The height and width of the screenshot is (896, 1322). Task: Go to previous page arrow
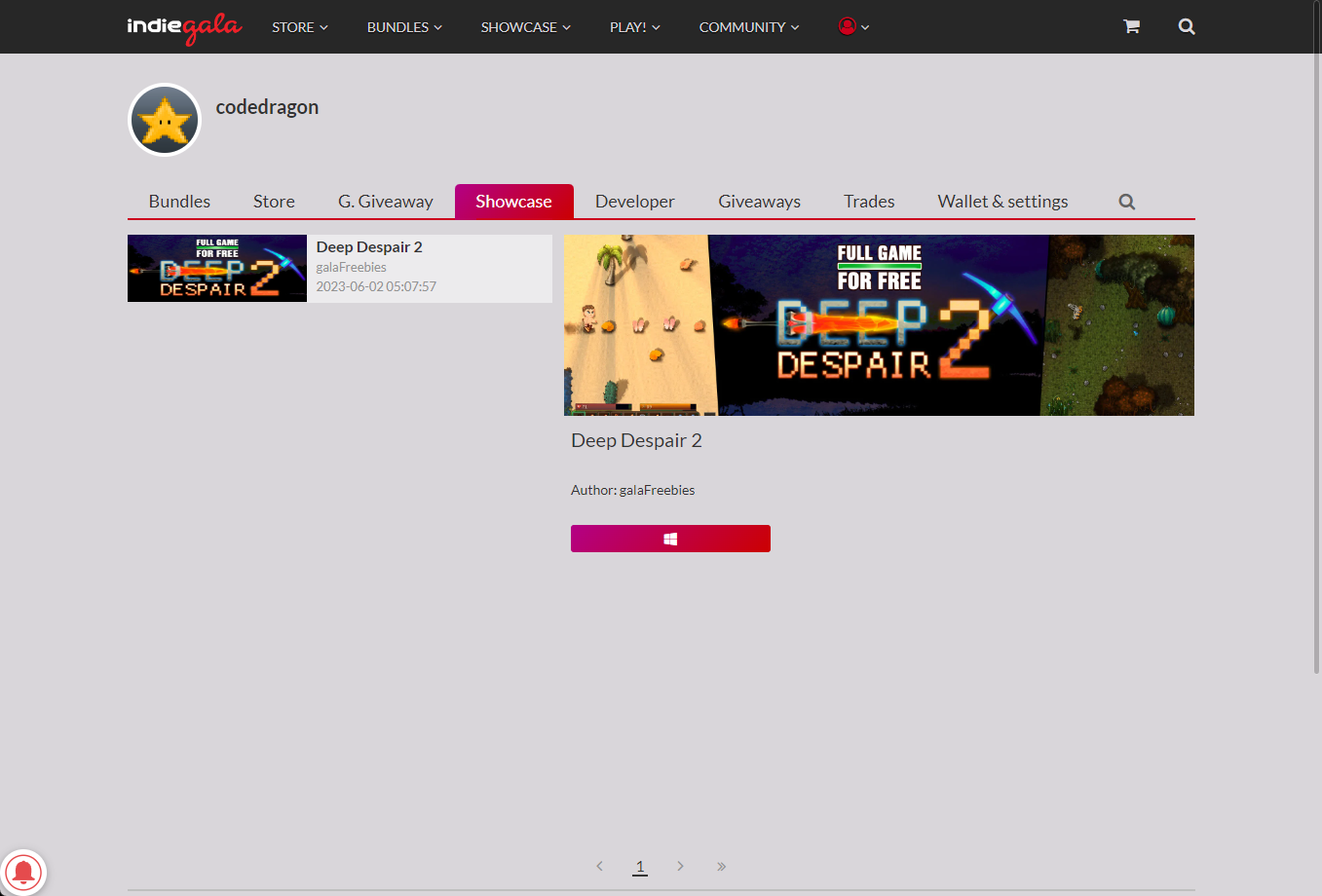[599, 866]
